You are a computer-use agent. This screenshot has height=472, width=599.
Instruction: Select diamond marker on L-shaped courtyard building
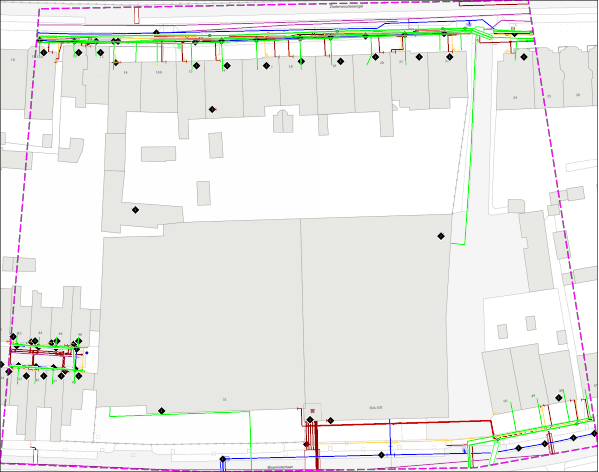tap(135, 210)
